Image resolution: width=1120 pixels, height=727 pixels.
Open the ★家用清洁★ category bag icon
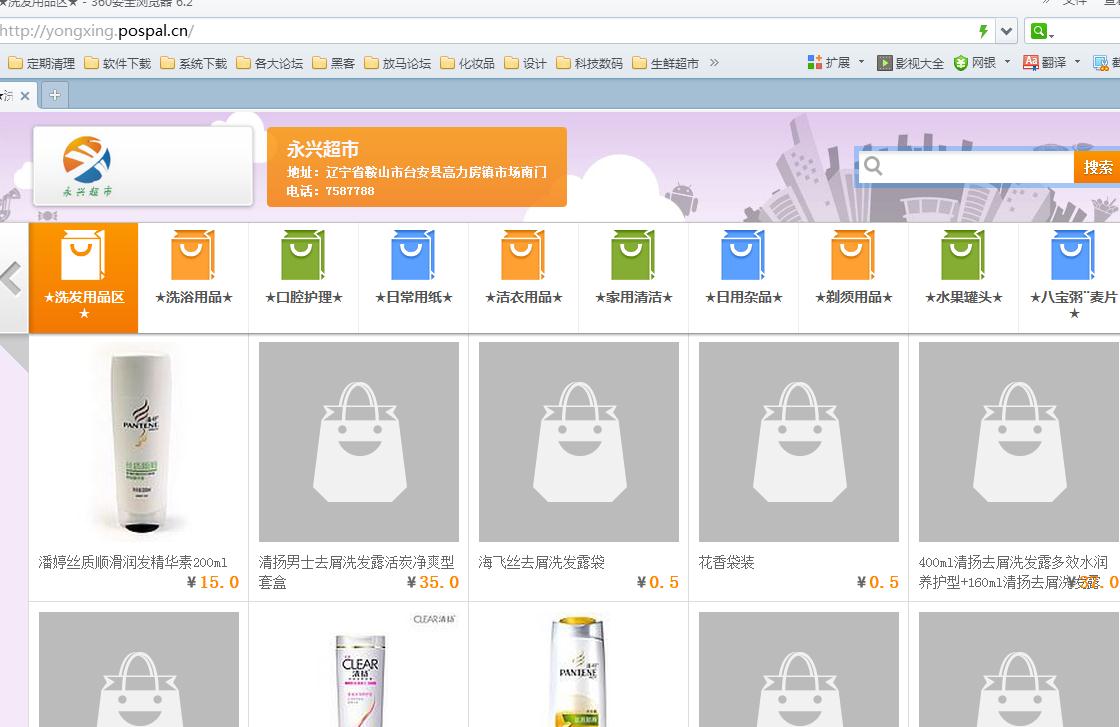click(x=633, y=256)
